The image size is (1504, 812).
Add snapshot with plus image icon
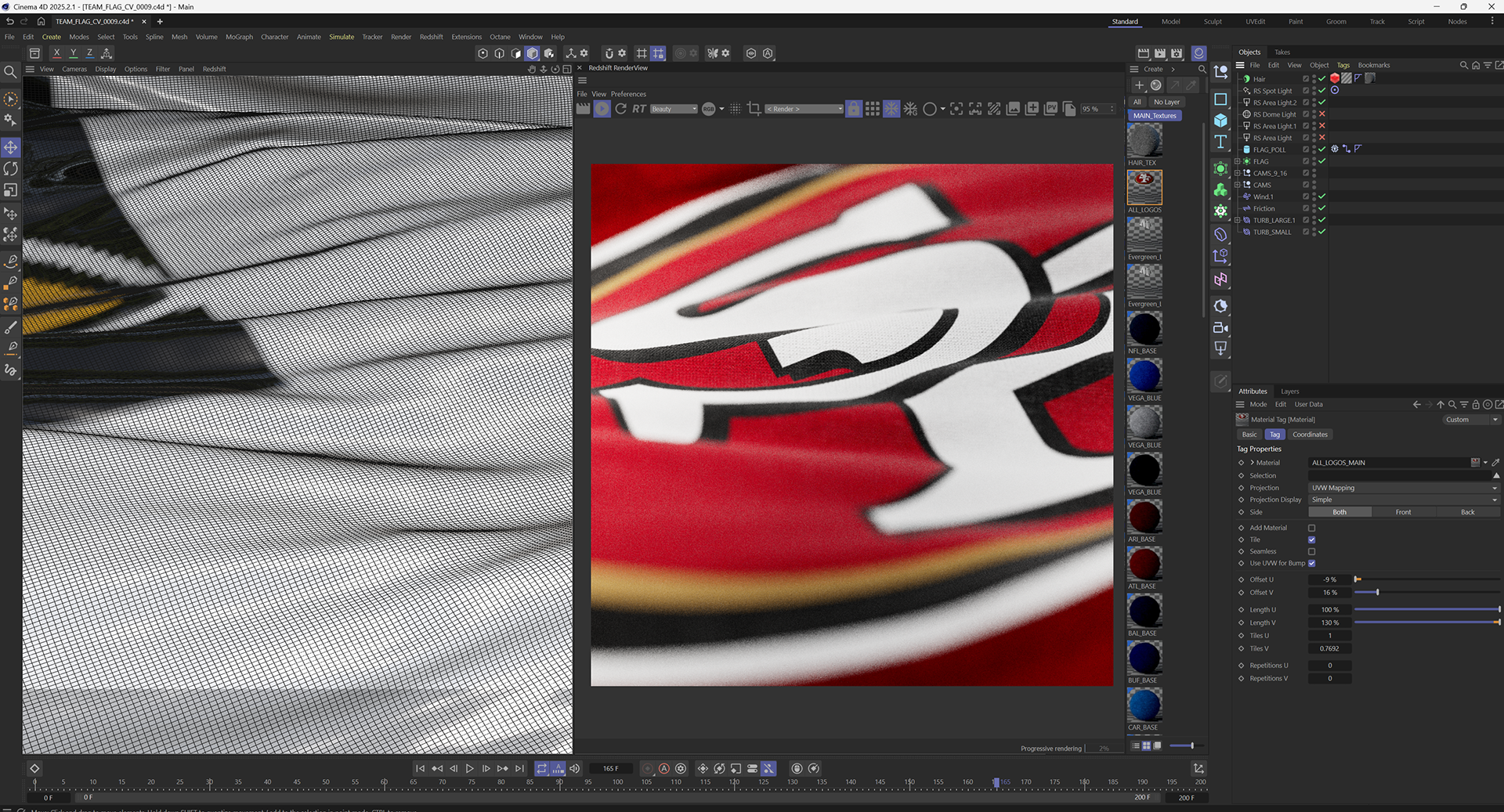coord(1032,109)
